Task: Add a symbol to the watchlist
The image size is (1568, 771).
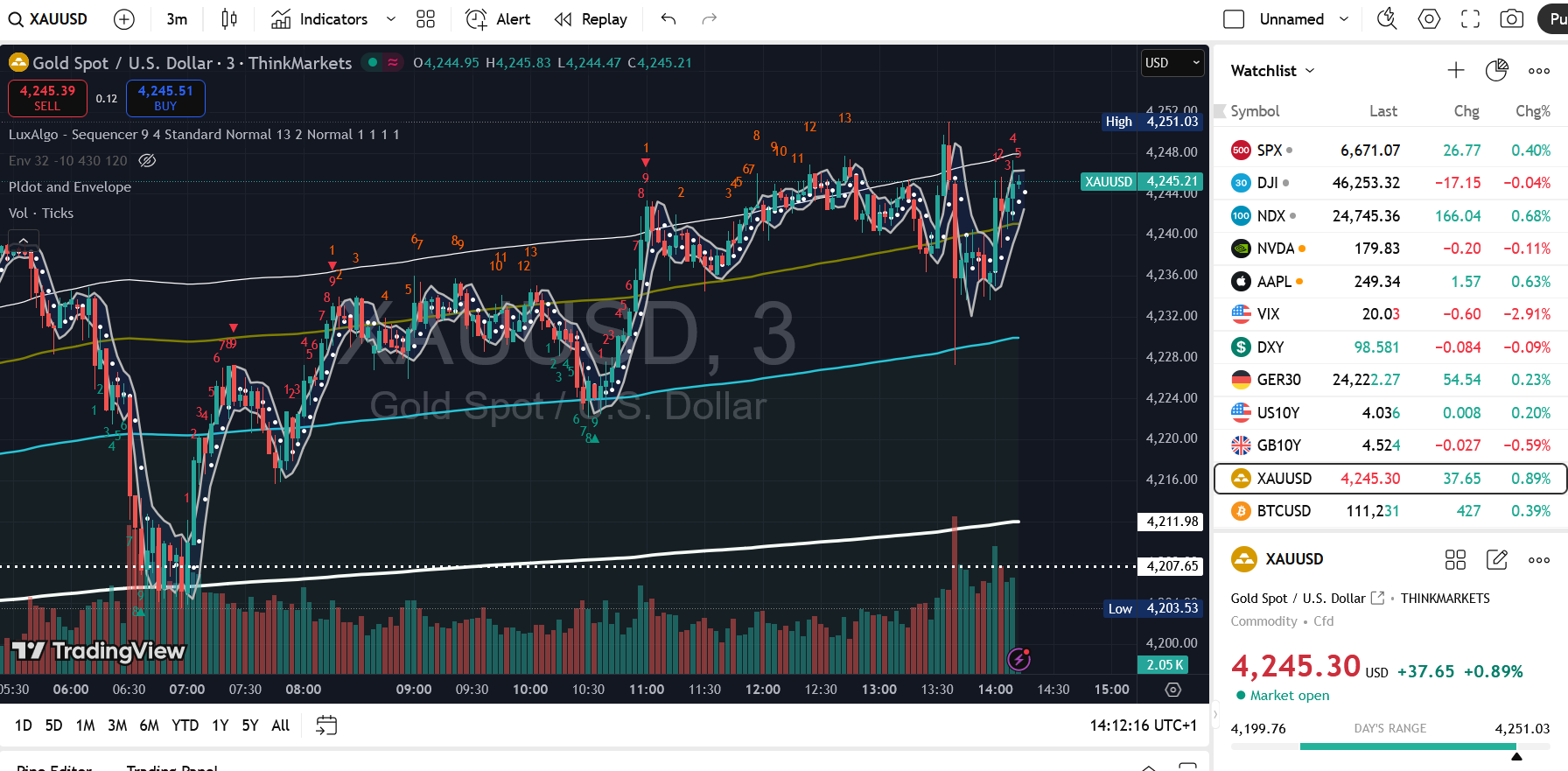Action: click(1456, 71)
